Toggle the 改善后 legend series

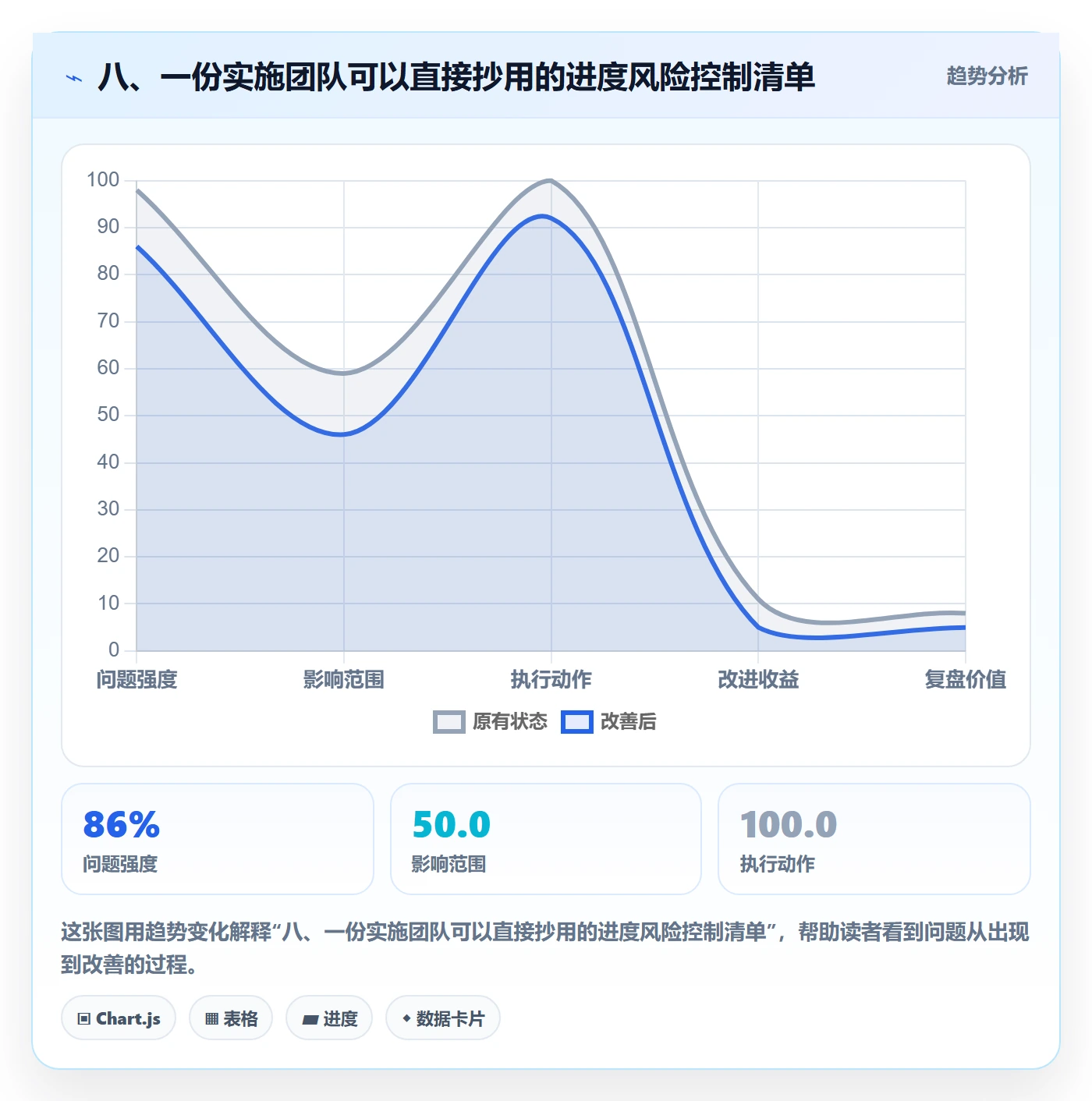608,722
